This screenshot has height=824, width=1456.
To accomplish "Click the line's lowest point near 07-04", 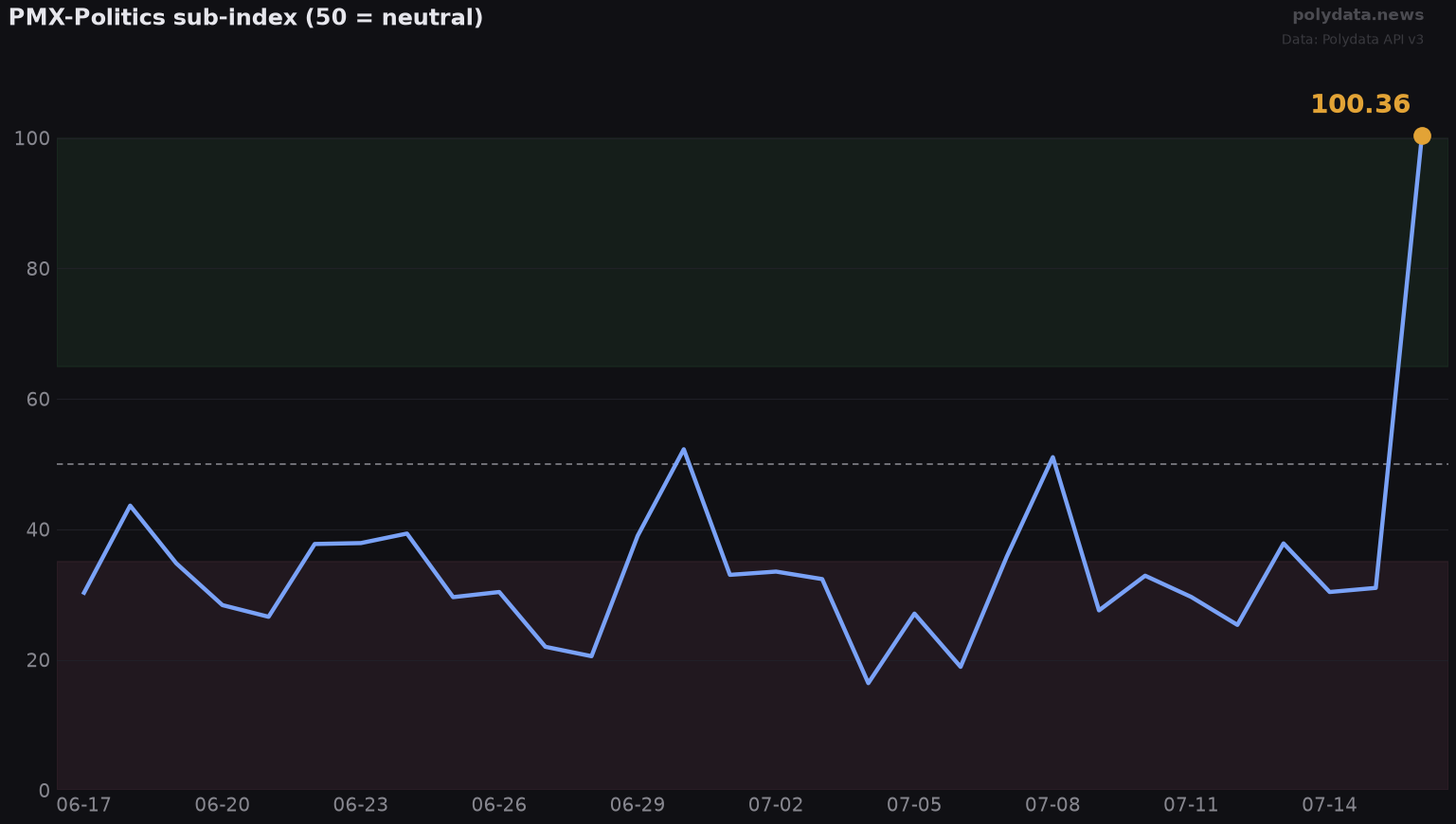I will tap(868, 683).
